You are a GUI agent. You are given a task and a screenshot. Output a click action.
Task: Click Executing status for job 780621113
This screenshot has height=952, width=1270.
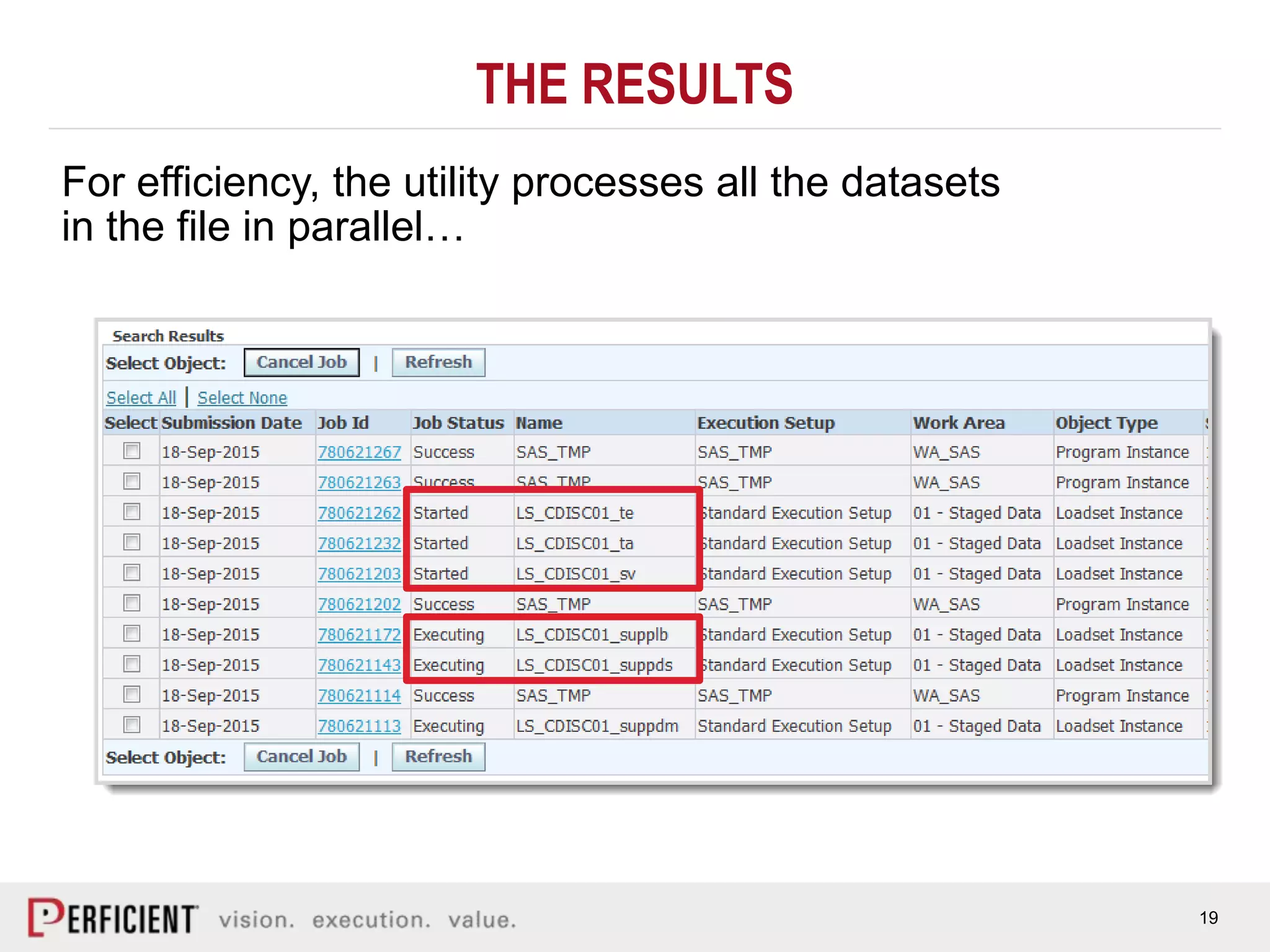click(448, 726)
